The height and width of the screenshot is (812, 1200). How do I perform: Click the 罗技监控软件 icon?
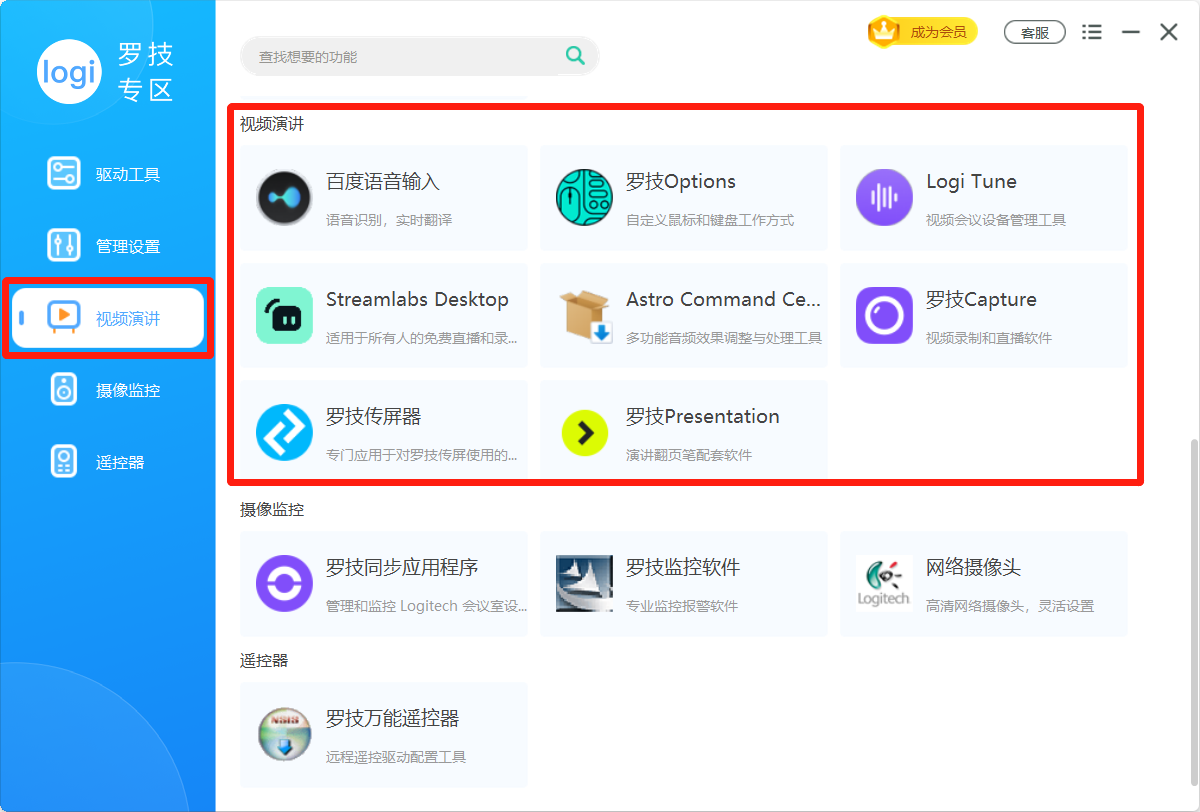(x=584, y=584)
